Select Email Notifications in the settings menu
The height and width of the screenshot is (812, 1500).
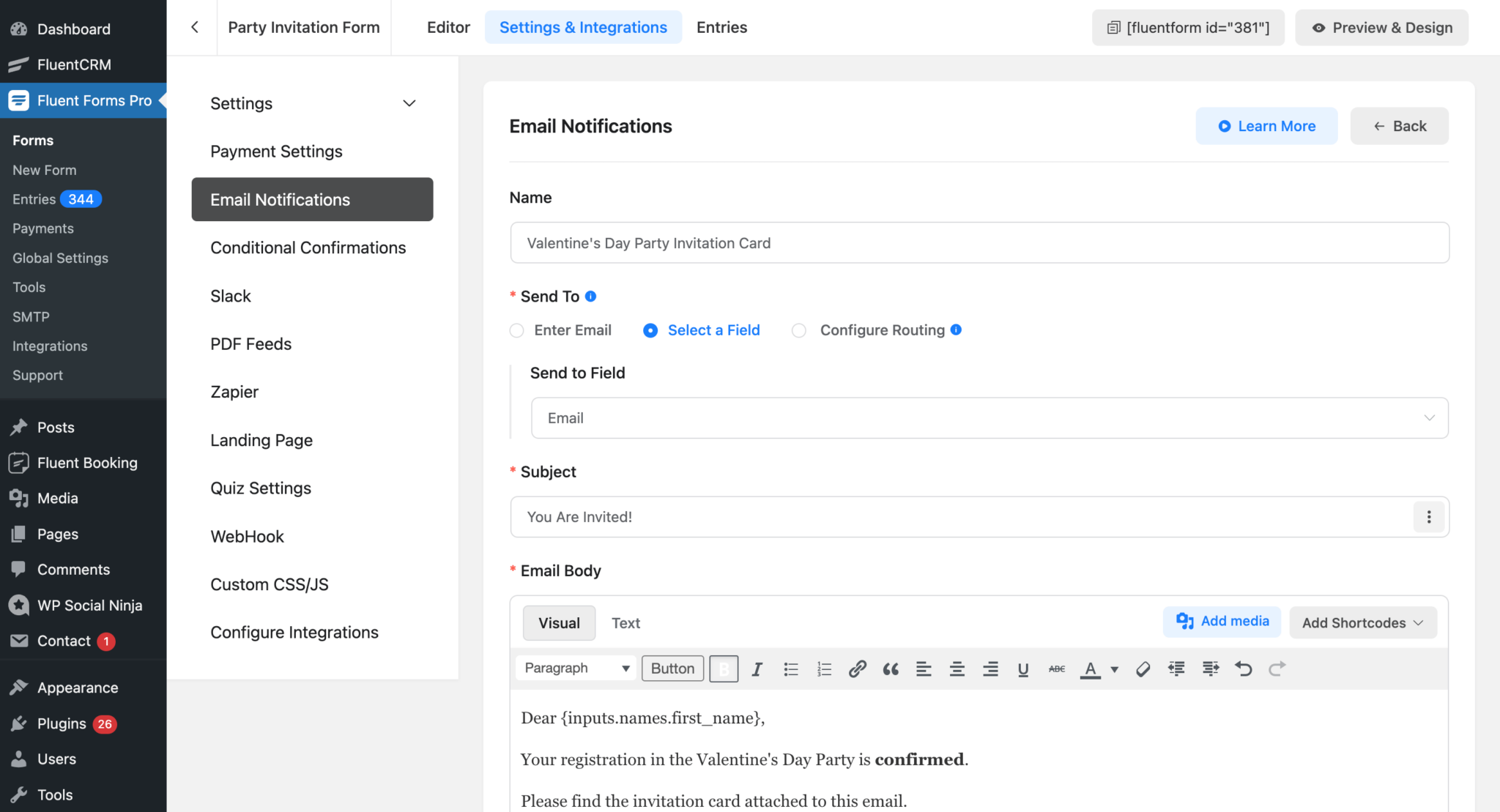[312, 199]
